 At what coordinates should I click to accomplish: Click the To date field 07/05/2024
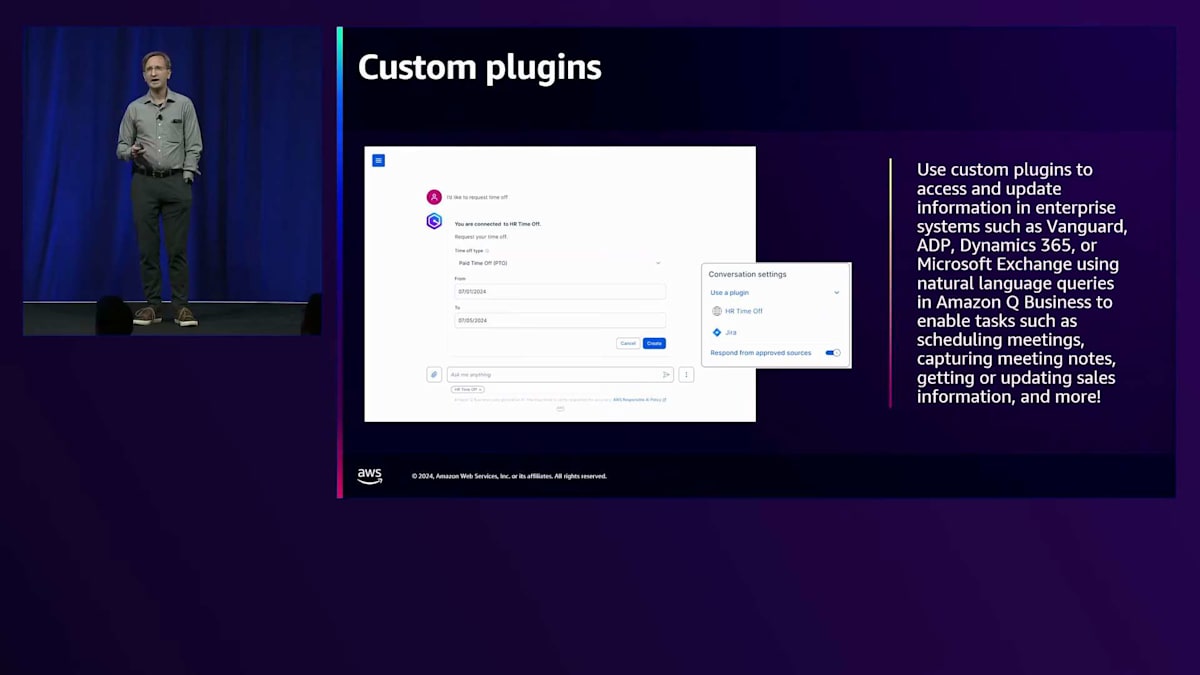coord(560,321)
